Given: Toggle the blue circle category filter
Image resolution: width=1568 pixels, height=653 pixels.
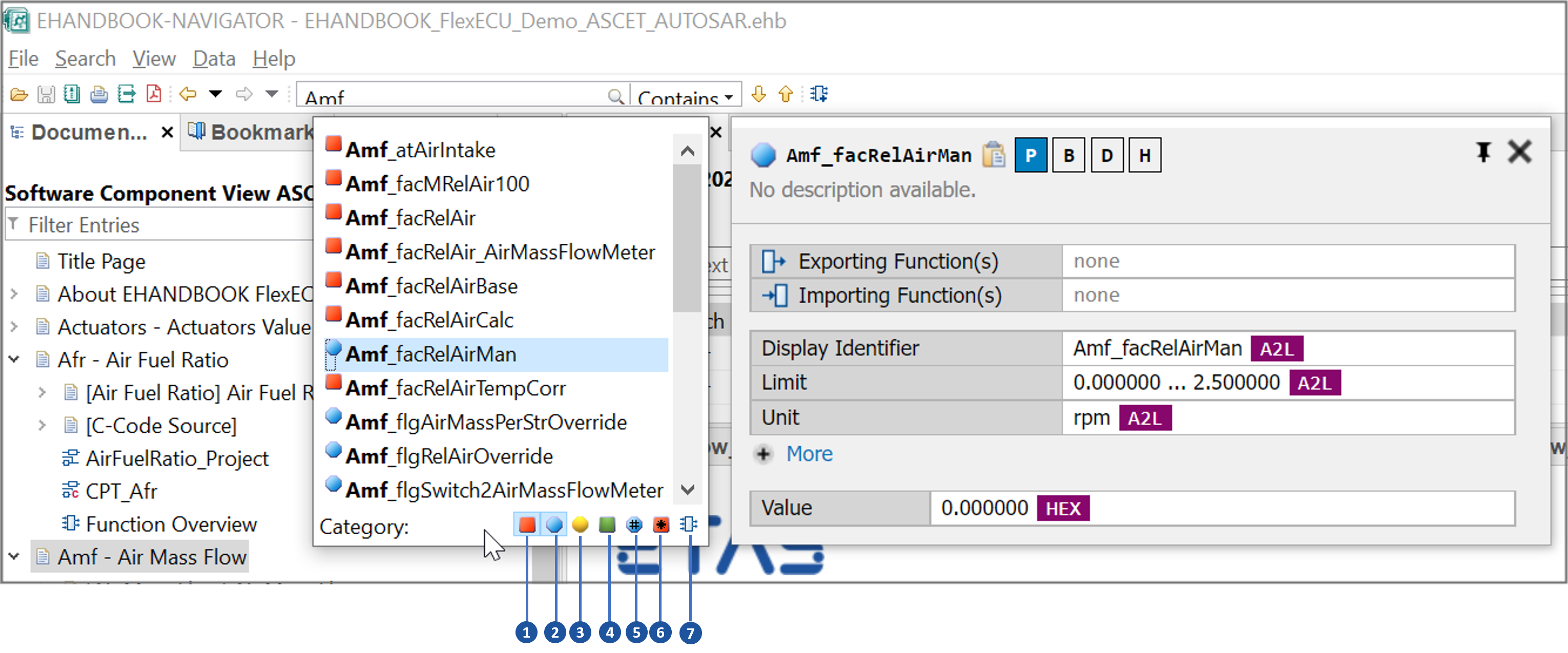Looking at the screenshot, I should [x=554, y=524].
